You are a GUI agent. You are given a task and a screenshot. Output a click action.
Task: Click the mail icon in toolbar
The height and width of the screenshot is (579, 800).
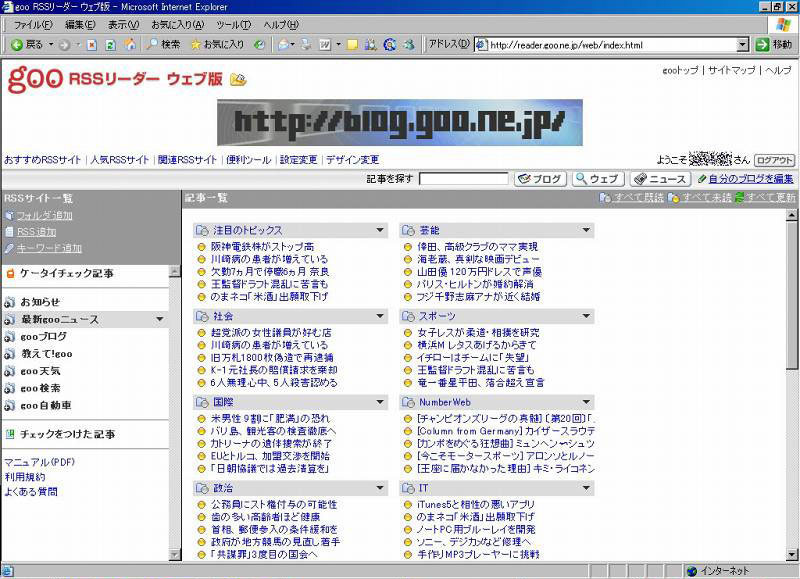(284, 45)
